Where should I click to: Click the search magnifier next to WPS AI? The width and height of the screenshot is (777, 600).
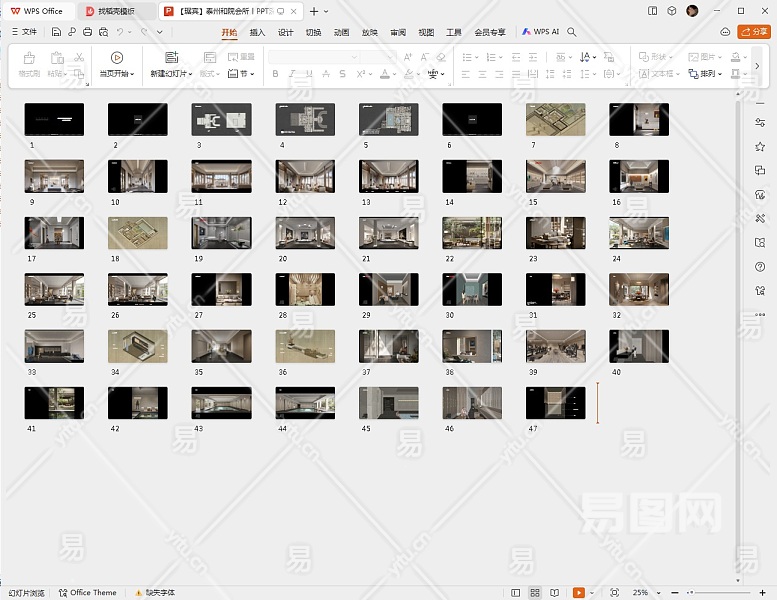click(x=572, y=32)
